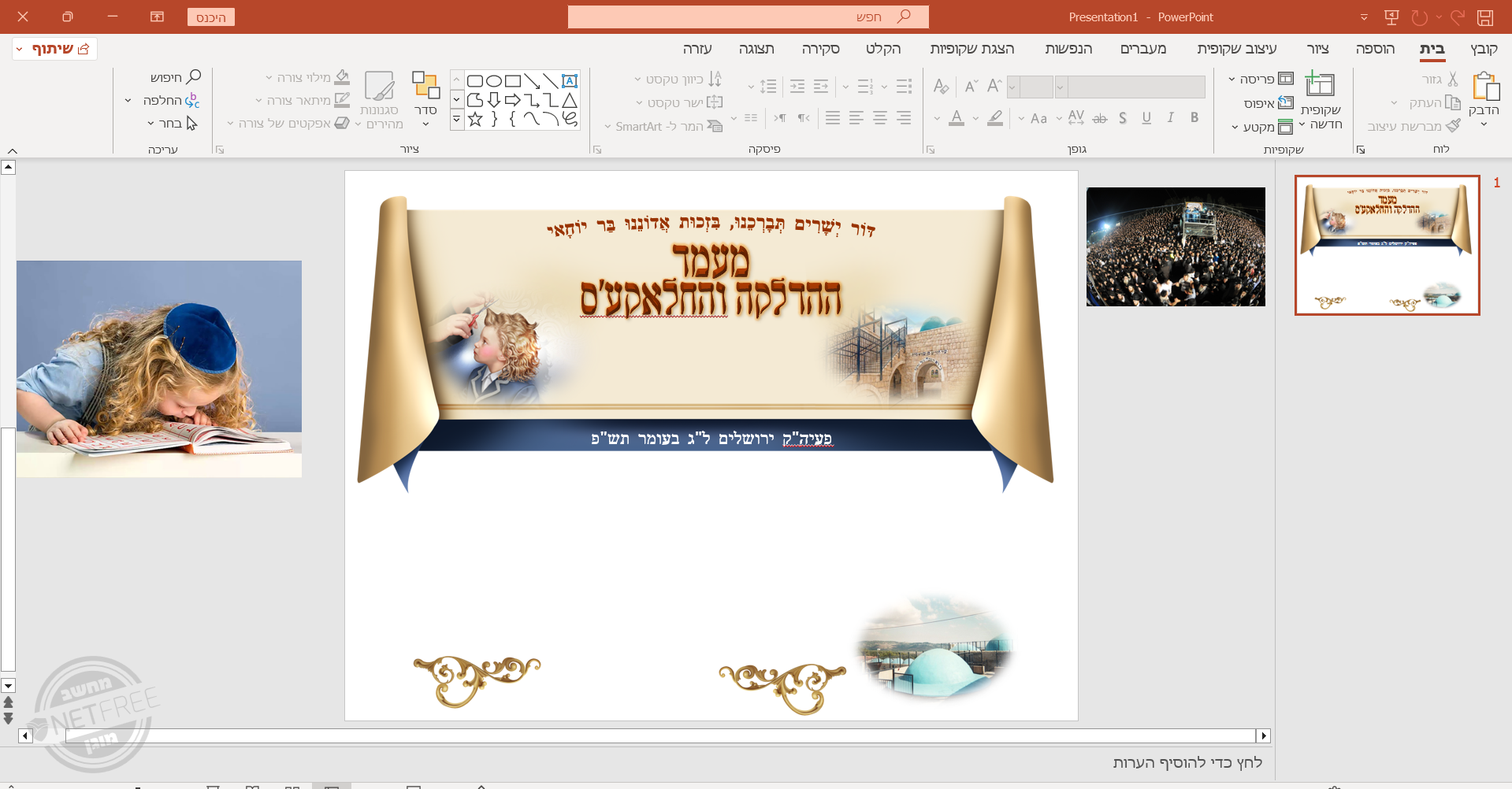Click Shape Outline (מיתאר צורה) button
The width and height of the screenshot is (1512, 789).
point(303,100)
